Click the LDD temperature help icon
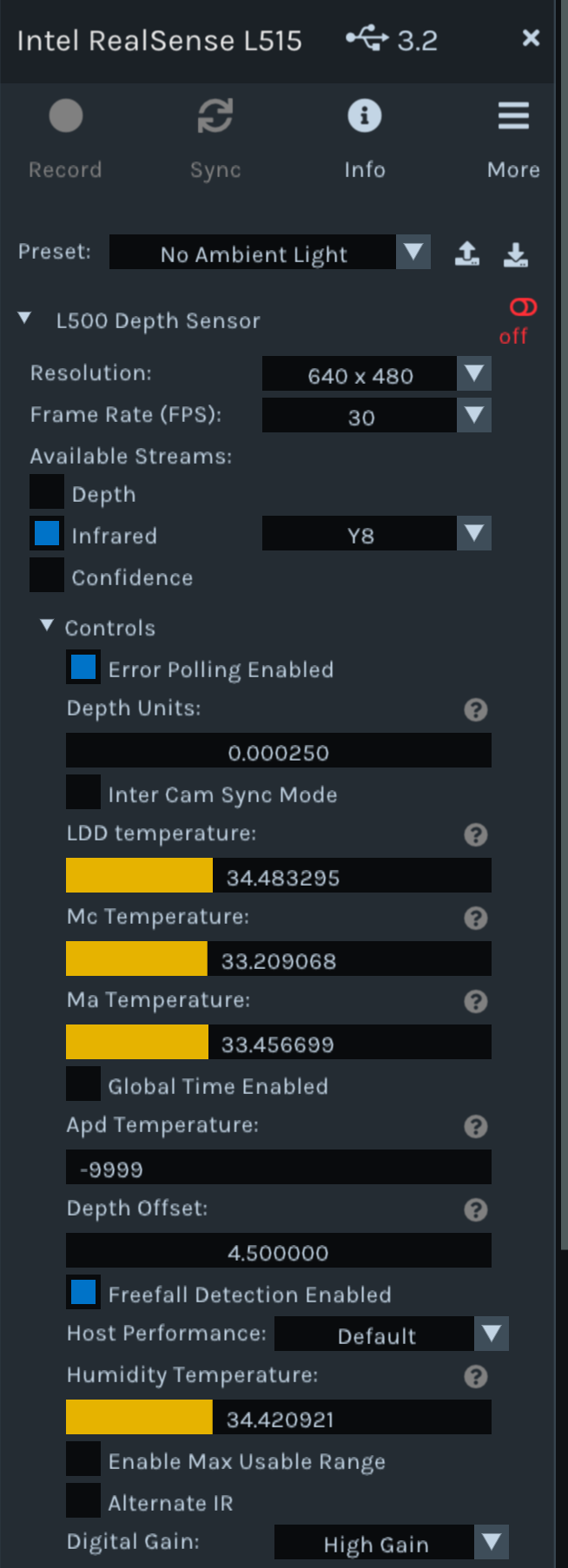 click(x=475, y=834)
